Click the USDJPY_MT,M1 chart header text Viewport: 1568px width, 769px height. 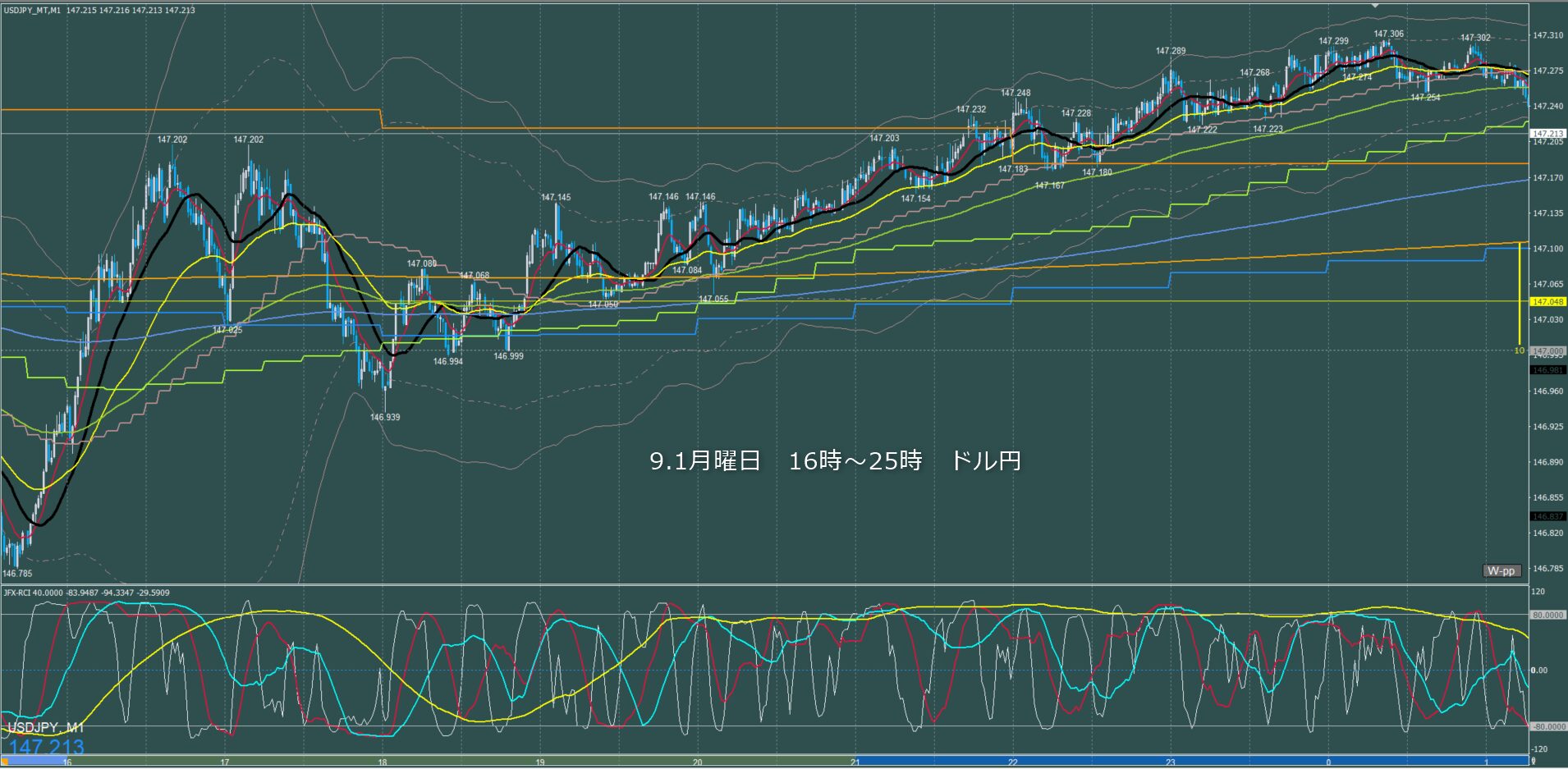33,11
